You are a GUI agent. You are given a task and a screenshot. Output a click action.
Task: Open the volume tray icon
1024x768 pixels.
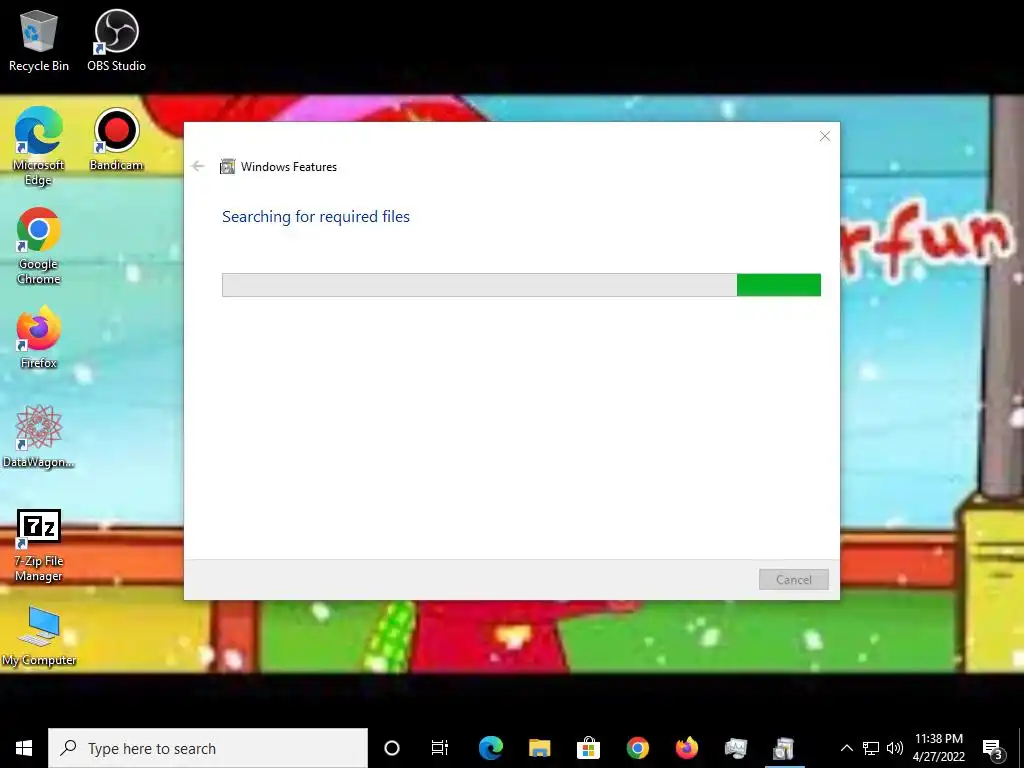point(895,748)
